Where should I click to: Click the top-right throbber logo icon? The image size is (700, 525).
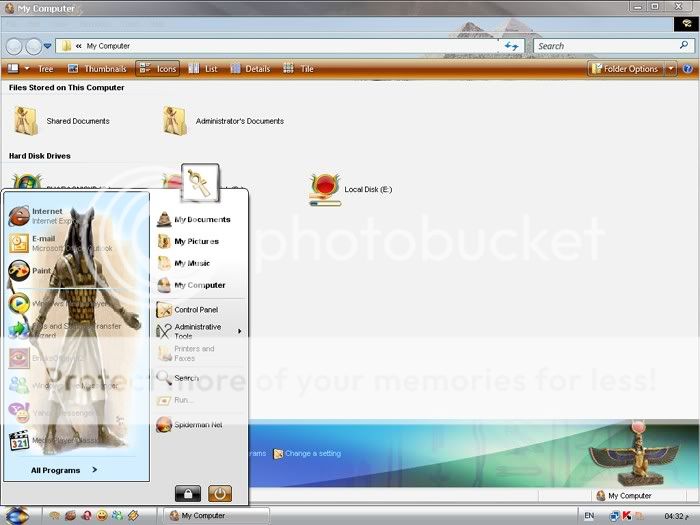point(686,24)
